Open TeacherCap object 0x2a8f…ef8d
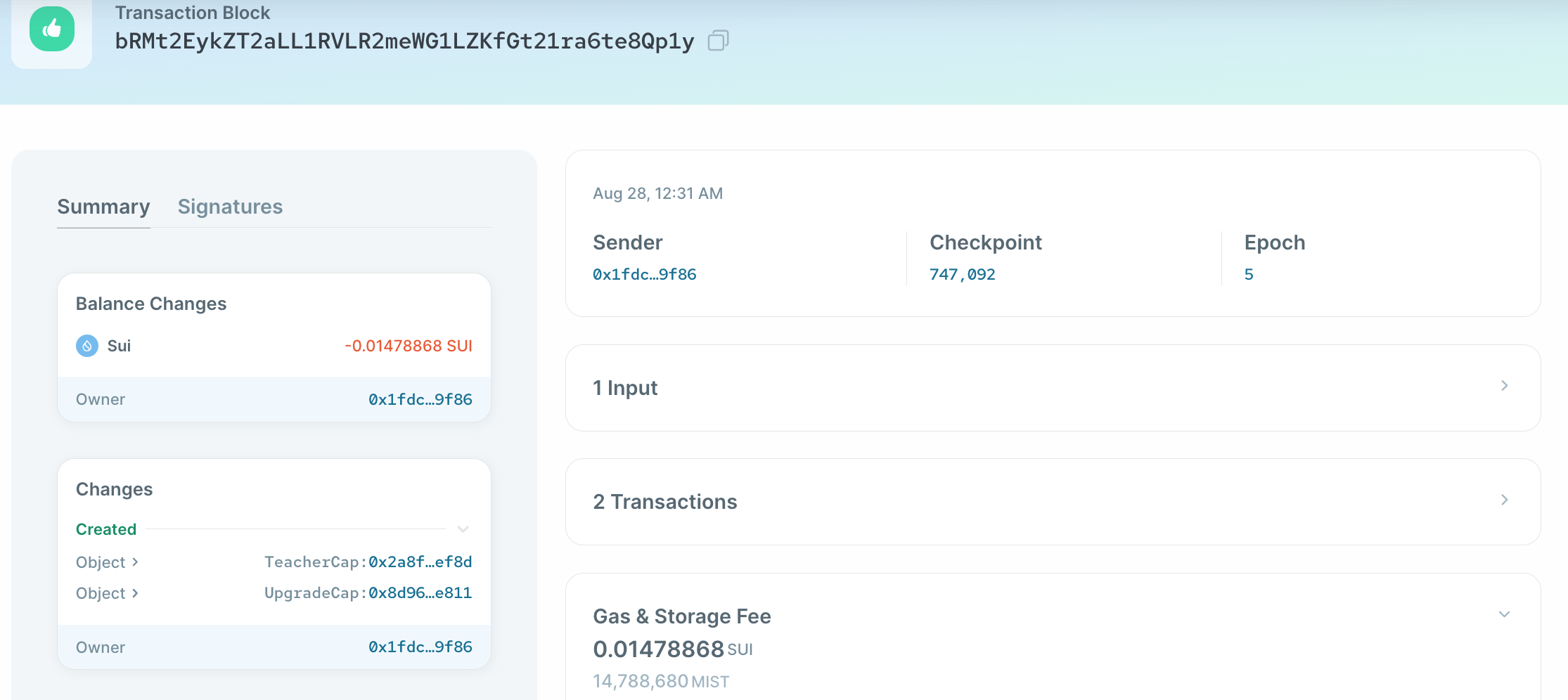 pyautogui.click(x=420, y=562)
